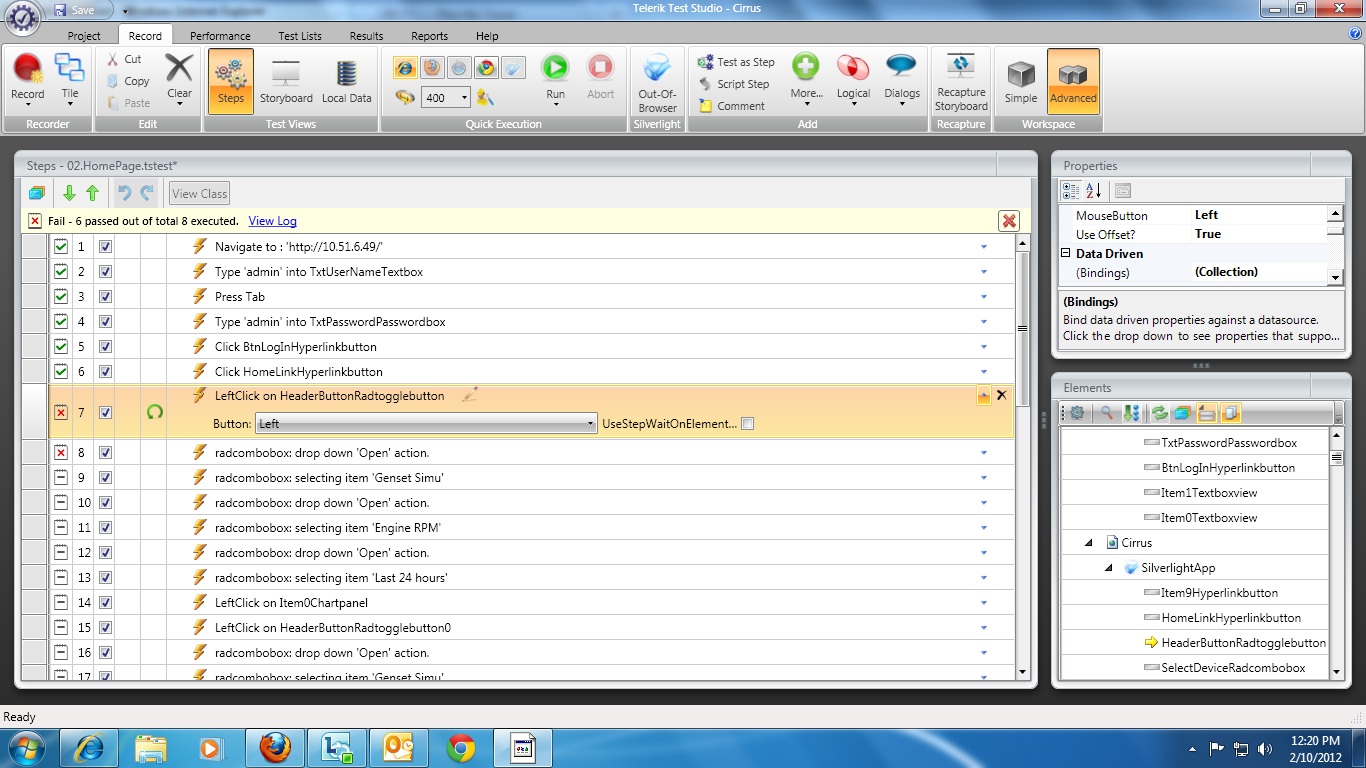The height and width of the screenshot is (768, 1366).
Task: Open the Reports tab
Action: point(429,36)
